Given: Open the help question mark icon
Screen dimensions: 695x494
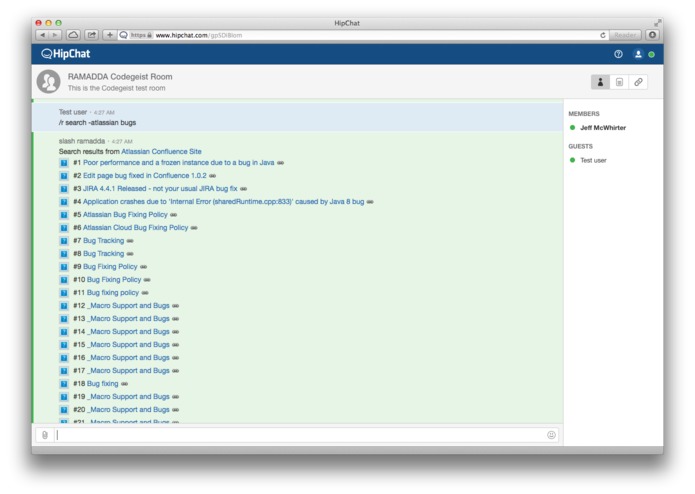Looking at the screenshot, I should [x=618, y=54].
